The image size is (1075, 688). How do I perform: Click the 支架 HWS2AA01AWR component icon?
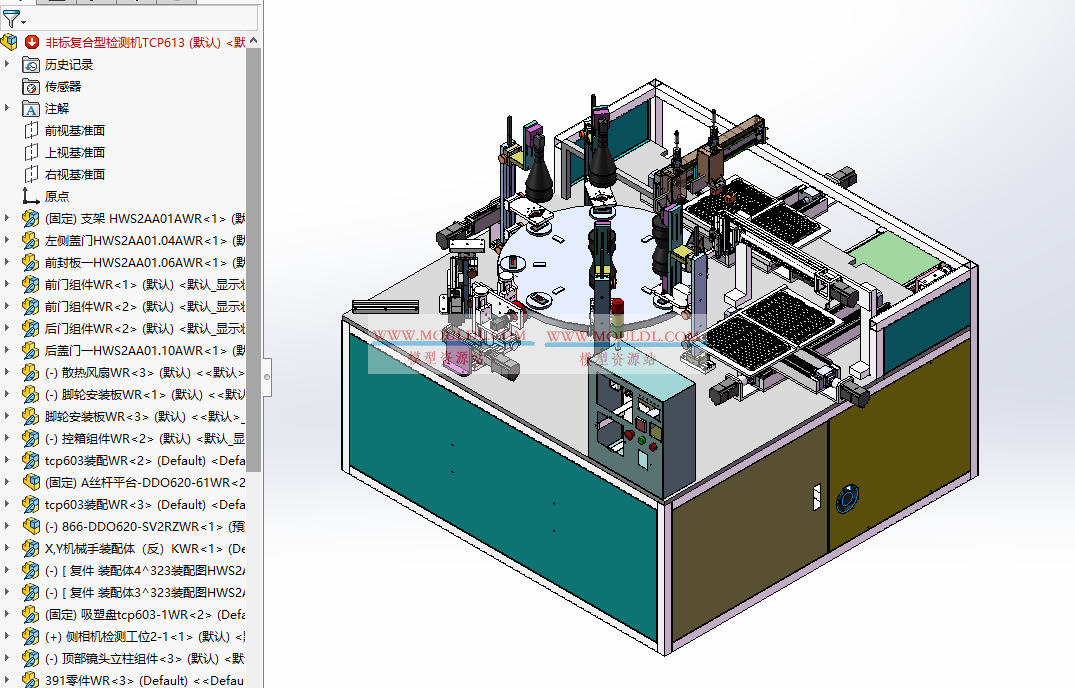(x=31, y=219)
